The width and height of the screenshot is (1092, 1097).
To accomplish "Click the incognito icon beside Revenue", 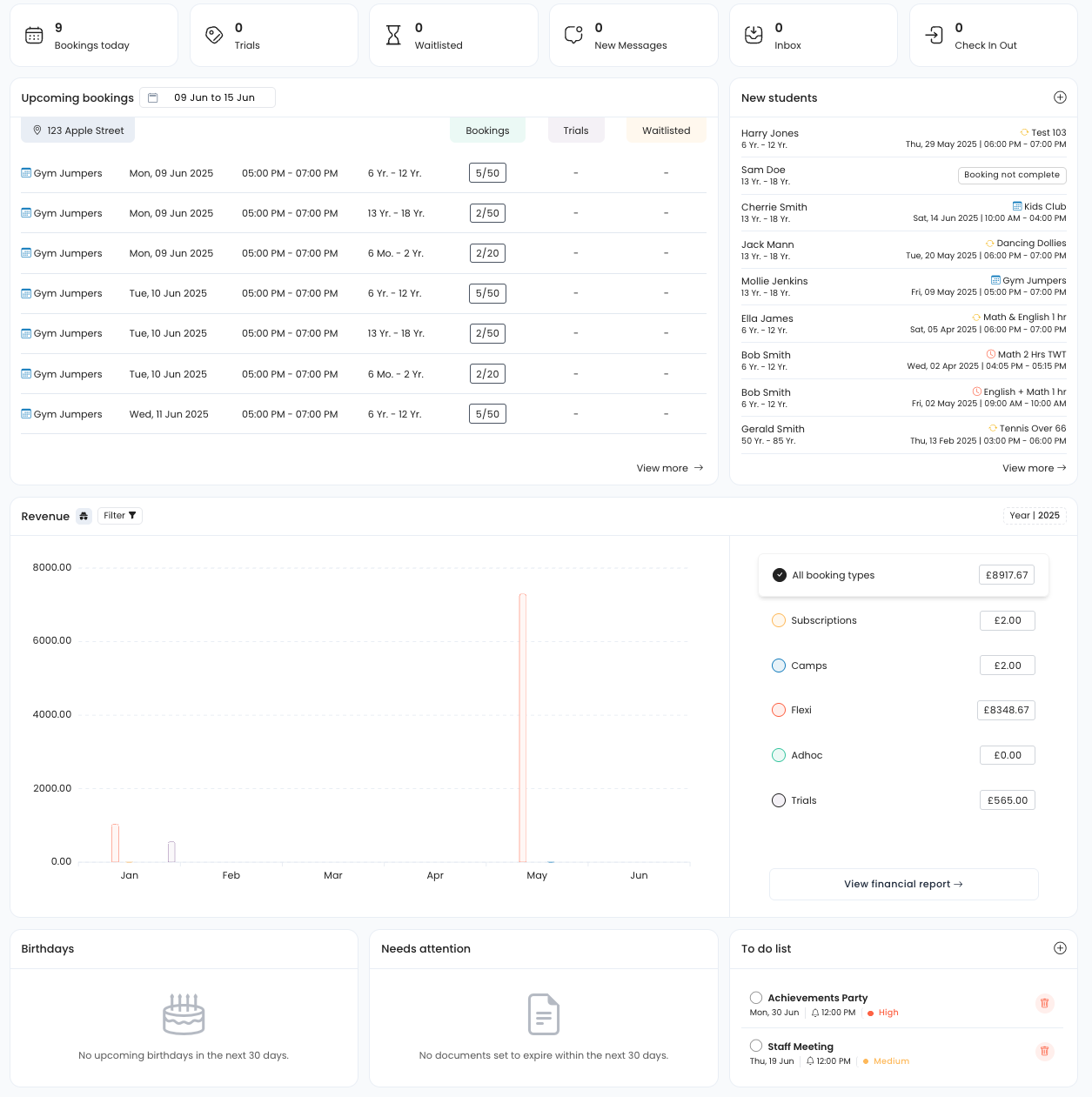I will (84, 516).
